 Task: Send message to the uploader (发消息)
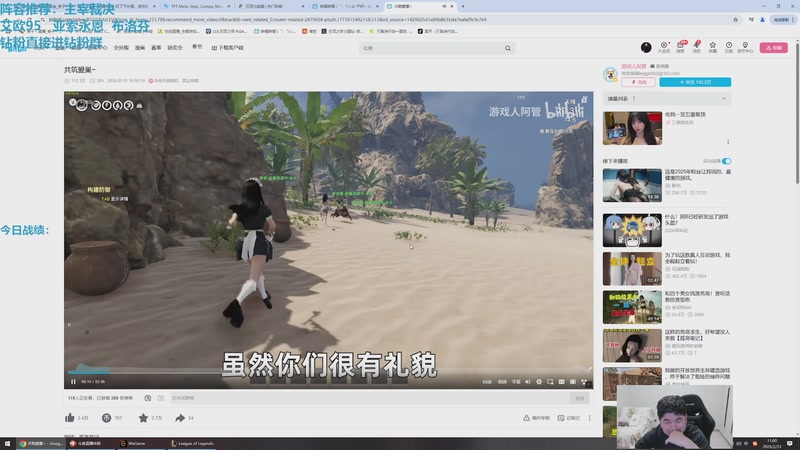pyautogui.click(x=660, y=66)
